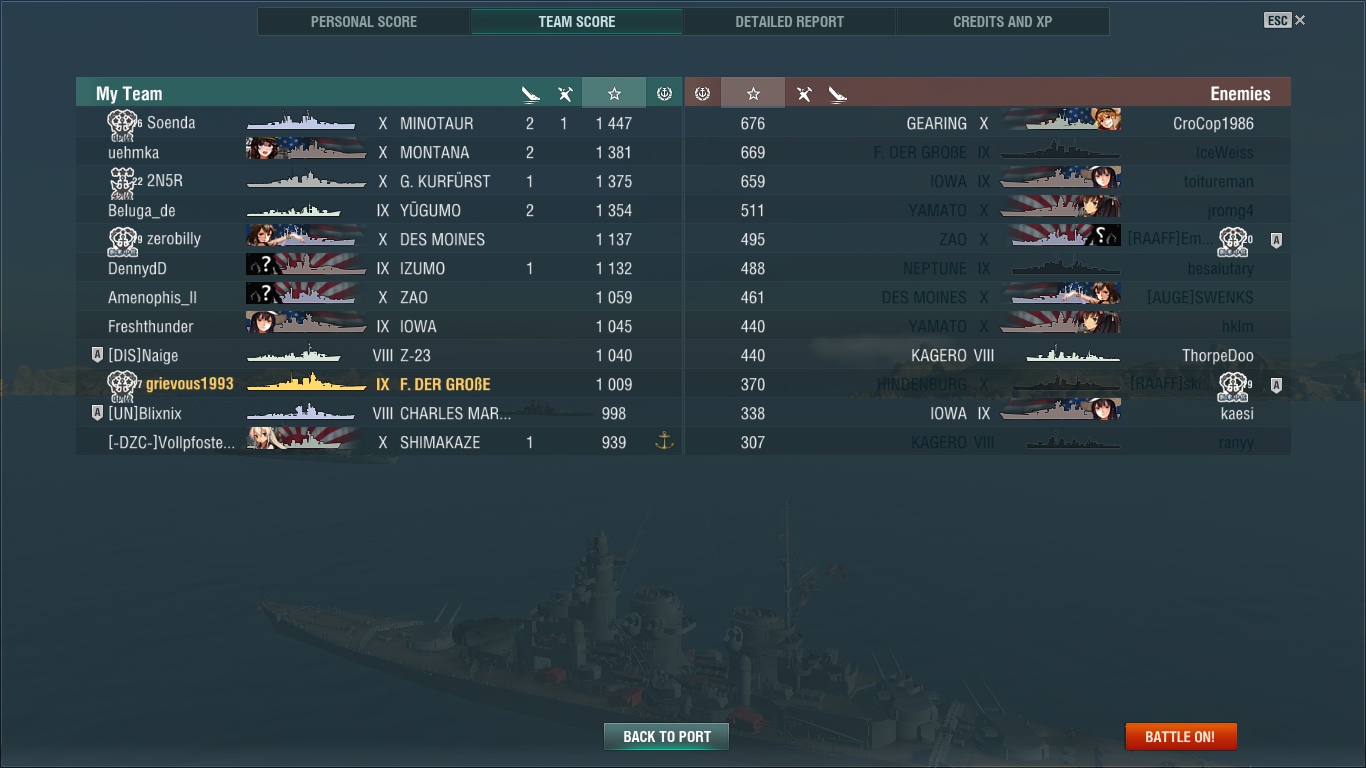Select enemy player CroCop1986 Gearing row
The image size is (1366, 768).
tap(988, 123)
